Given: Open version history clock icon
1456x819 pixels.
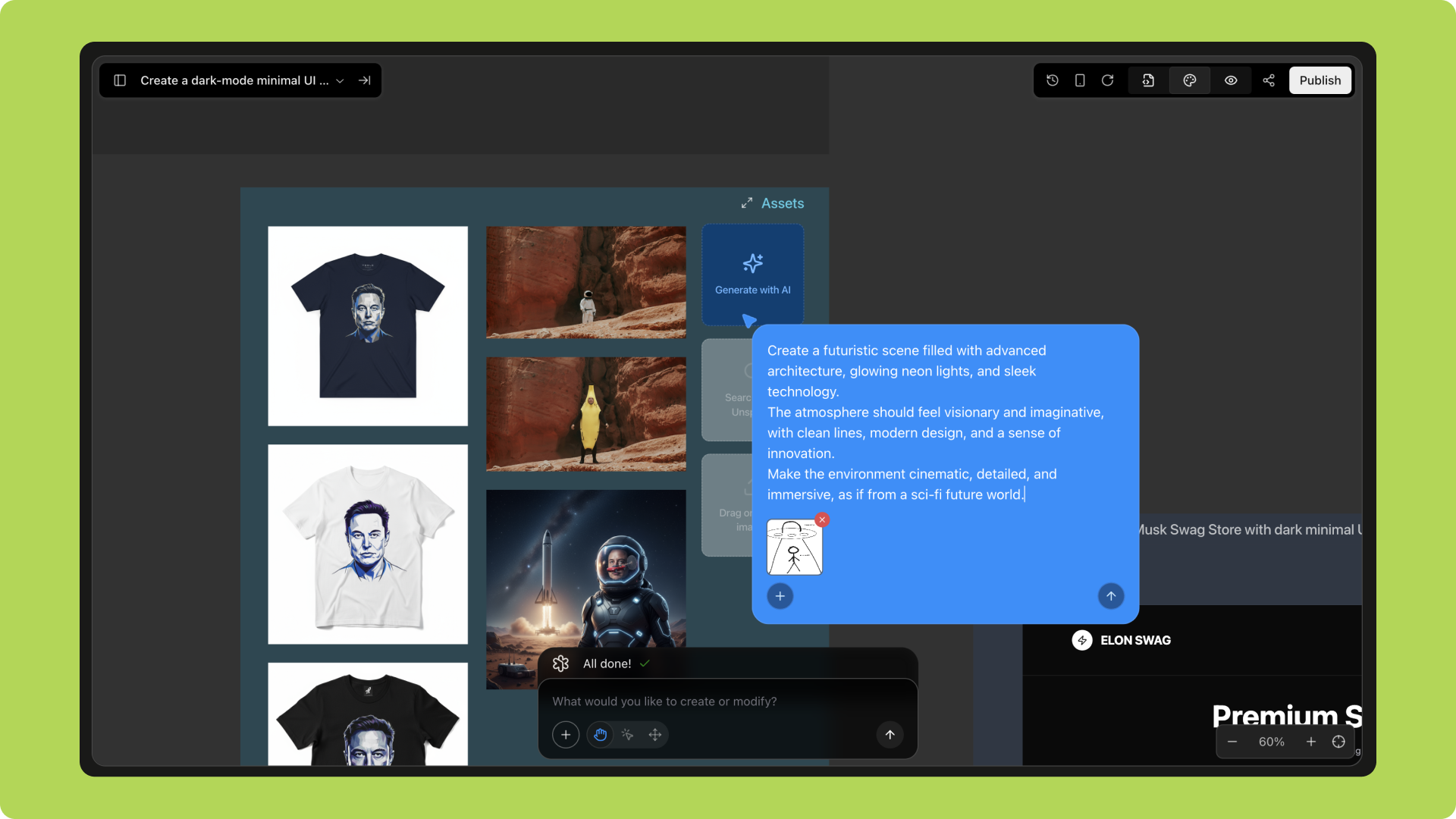Looking at the screenshot, I should 1053,80.
